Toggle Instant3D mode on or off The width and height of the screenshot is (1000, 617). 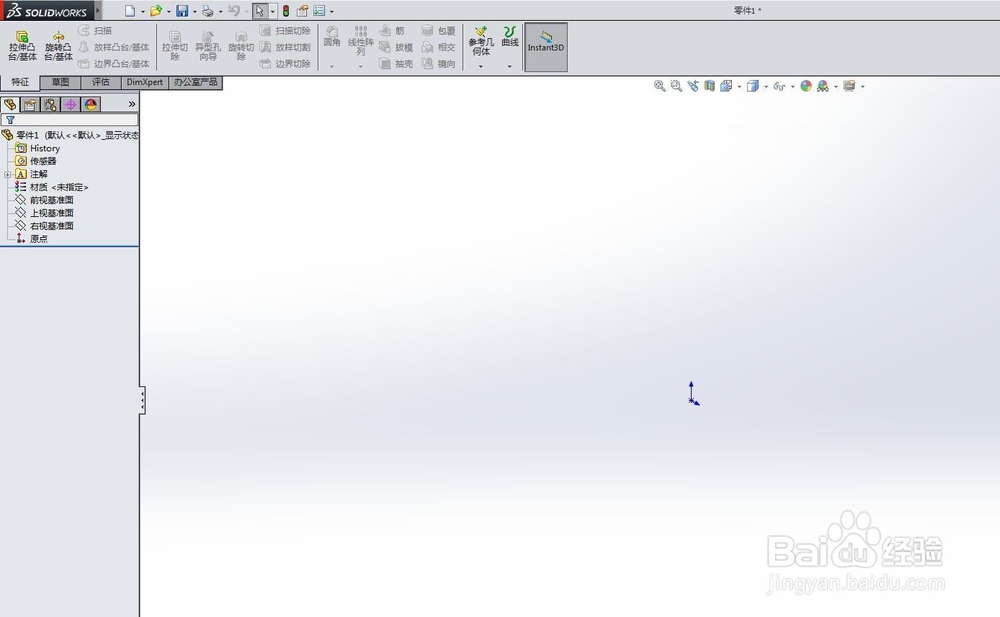click(x=546, y=45)
